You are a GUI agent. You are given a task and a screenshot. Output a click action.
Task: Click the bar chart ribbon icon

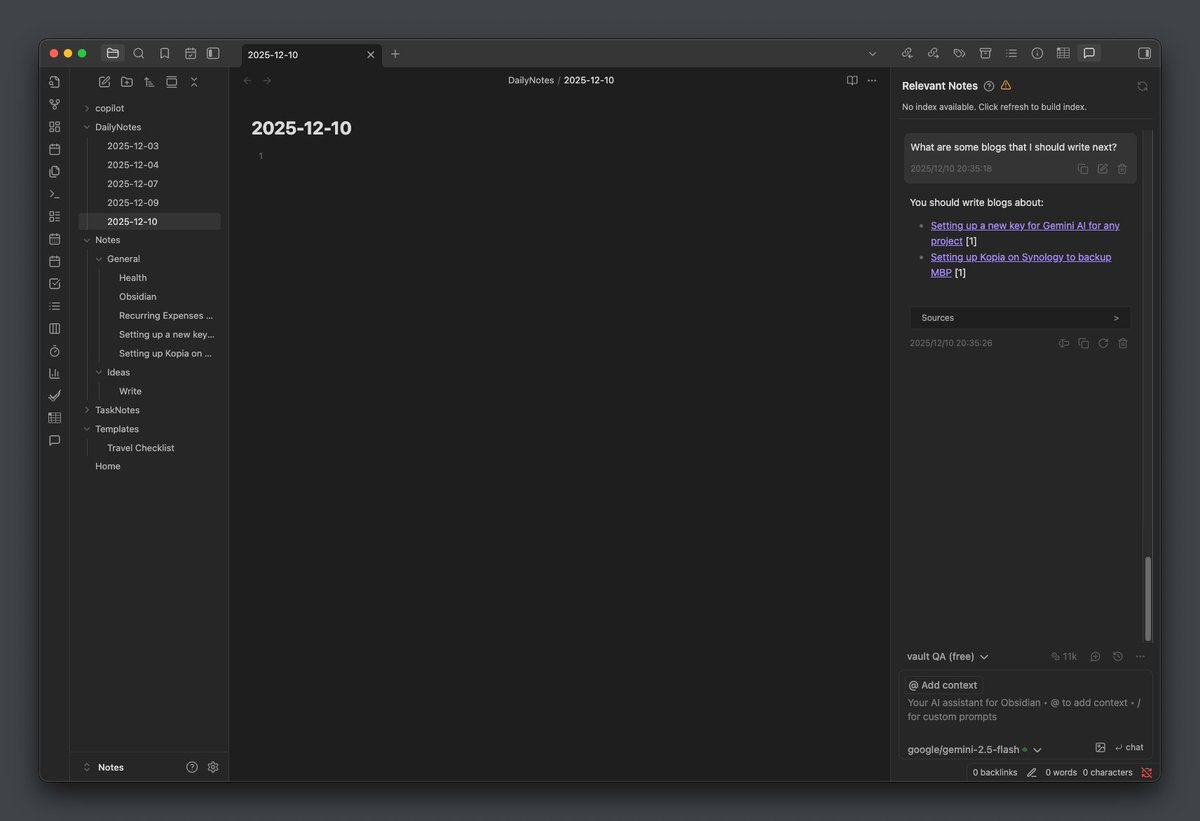point(54,373)
